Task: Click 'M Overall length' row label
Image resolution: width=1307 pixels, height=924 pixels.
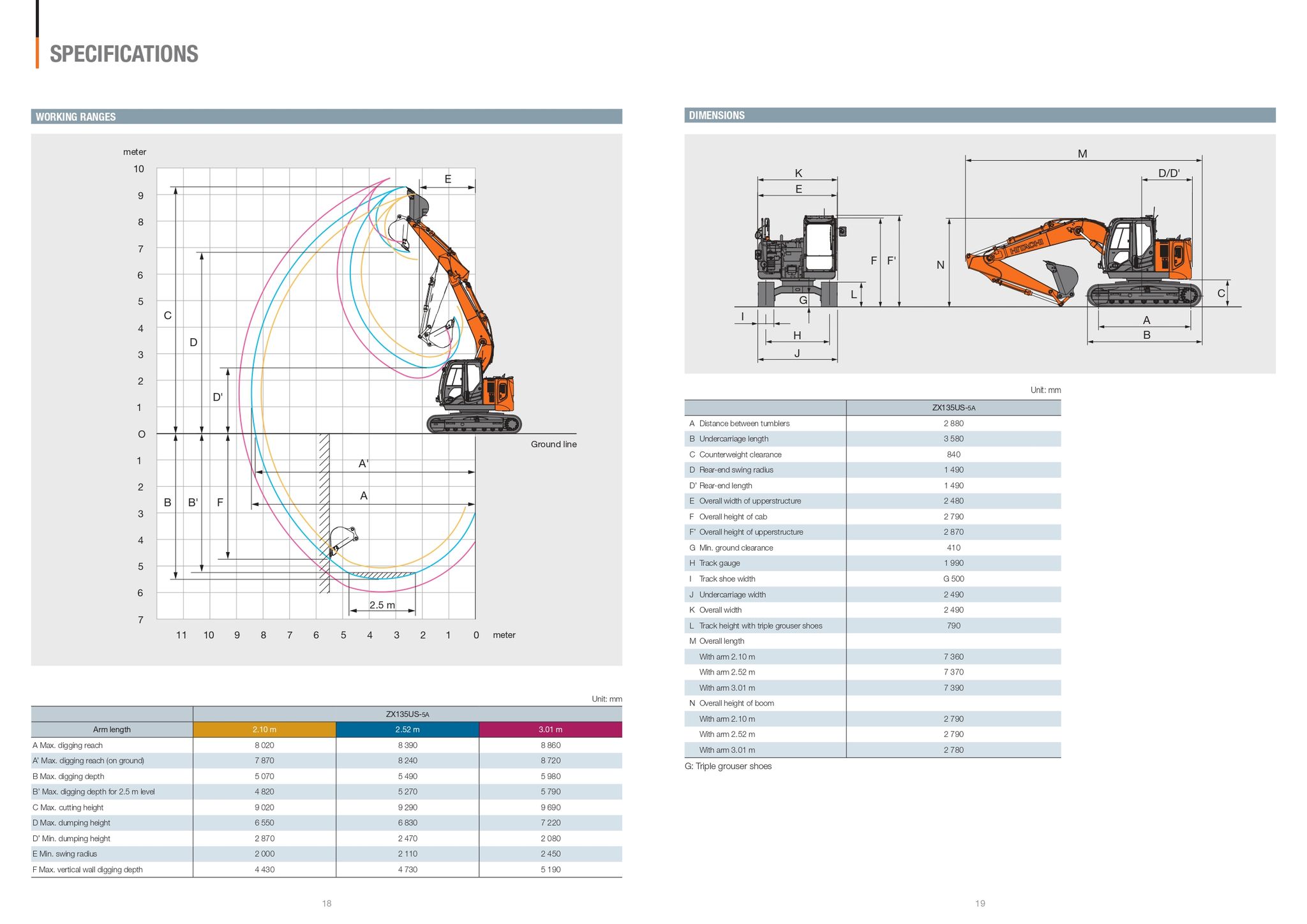Action: pos(717,641)
